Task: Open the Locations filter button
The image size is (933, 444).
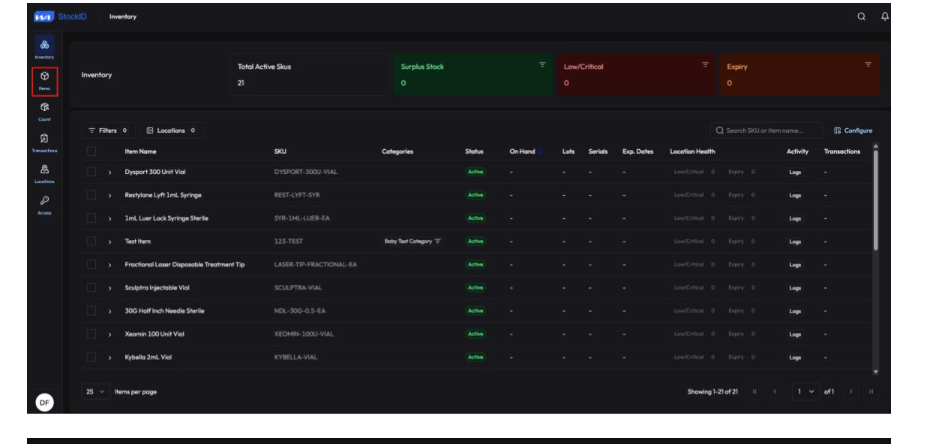Action: tap(171, 130)
